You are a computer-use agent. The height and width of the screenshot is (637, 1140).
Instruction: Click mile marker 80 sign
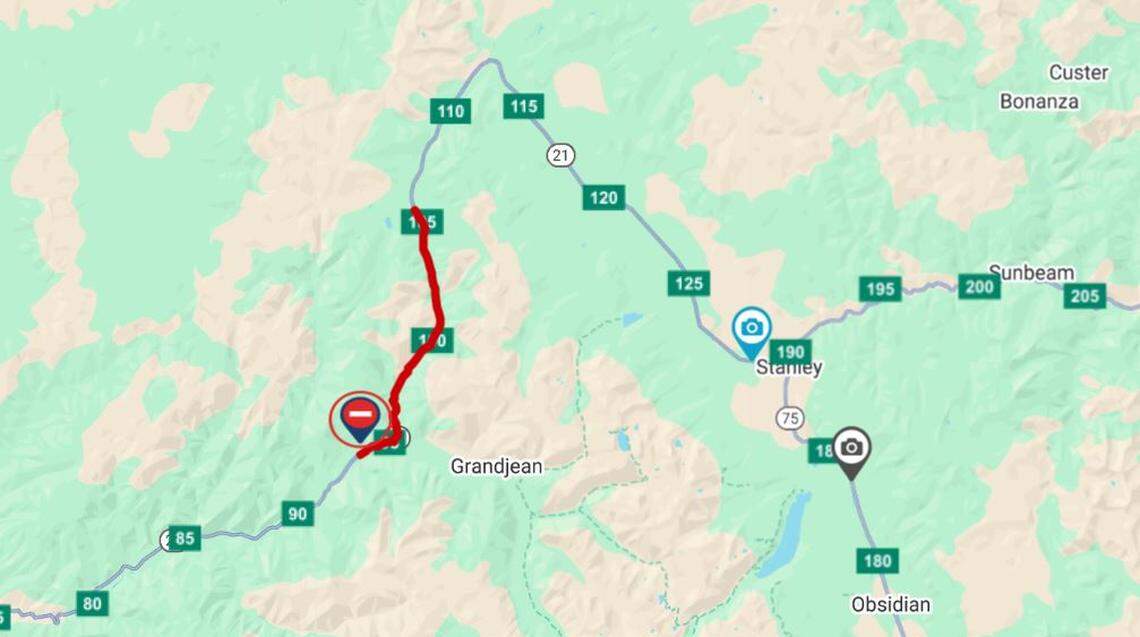[x=92, y=604]
